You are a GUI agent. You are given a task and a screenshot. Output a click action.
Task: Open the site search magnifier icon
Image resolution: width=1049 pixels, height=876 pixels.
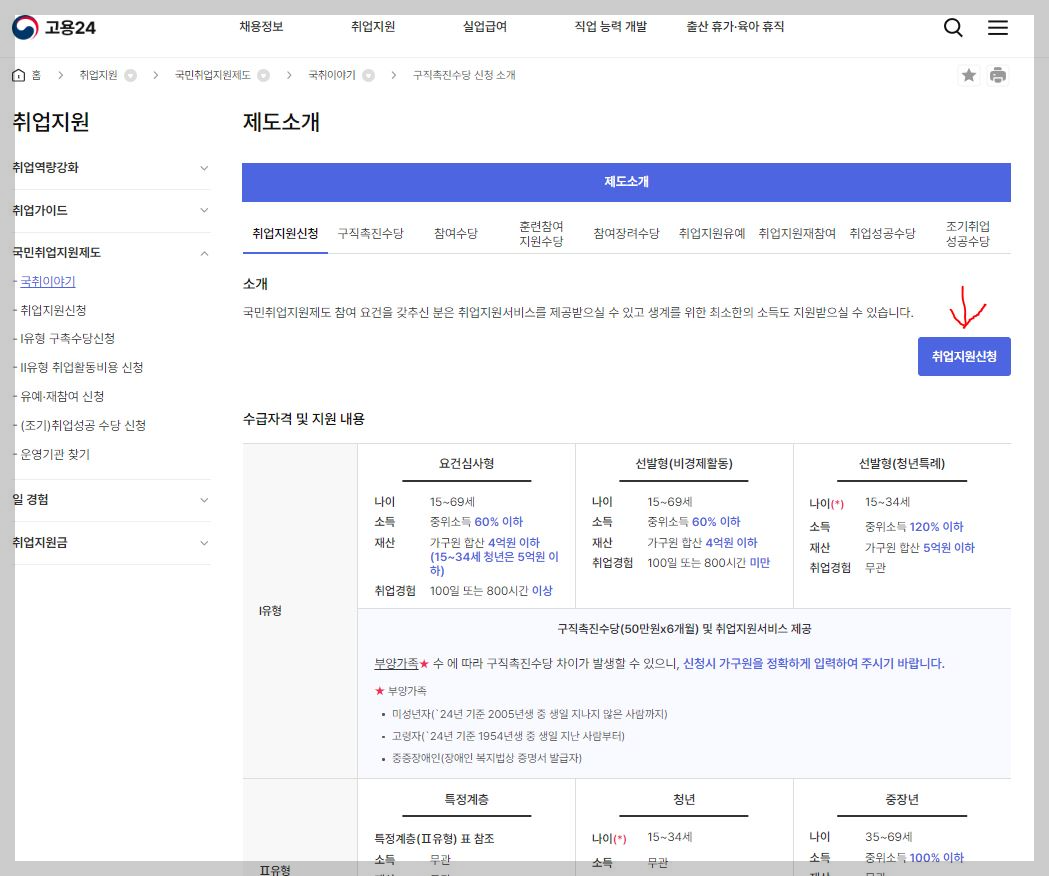coord(953,27)
